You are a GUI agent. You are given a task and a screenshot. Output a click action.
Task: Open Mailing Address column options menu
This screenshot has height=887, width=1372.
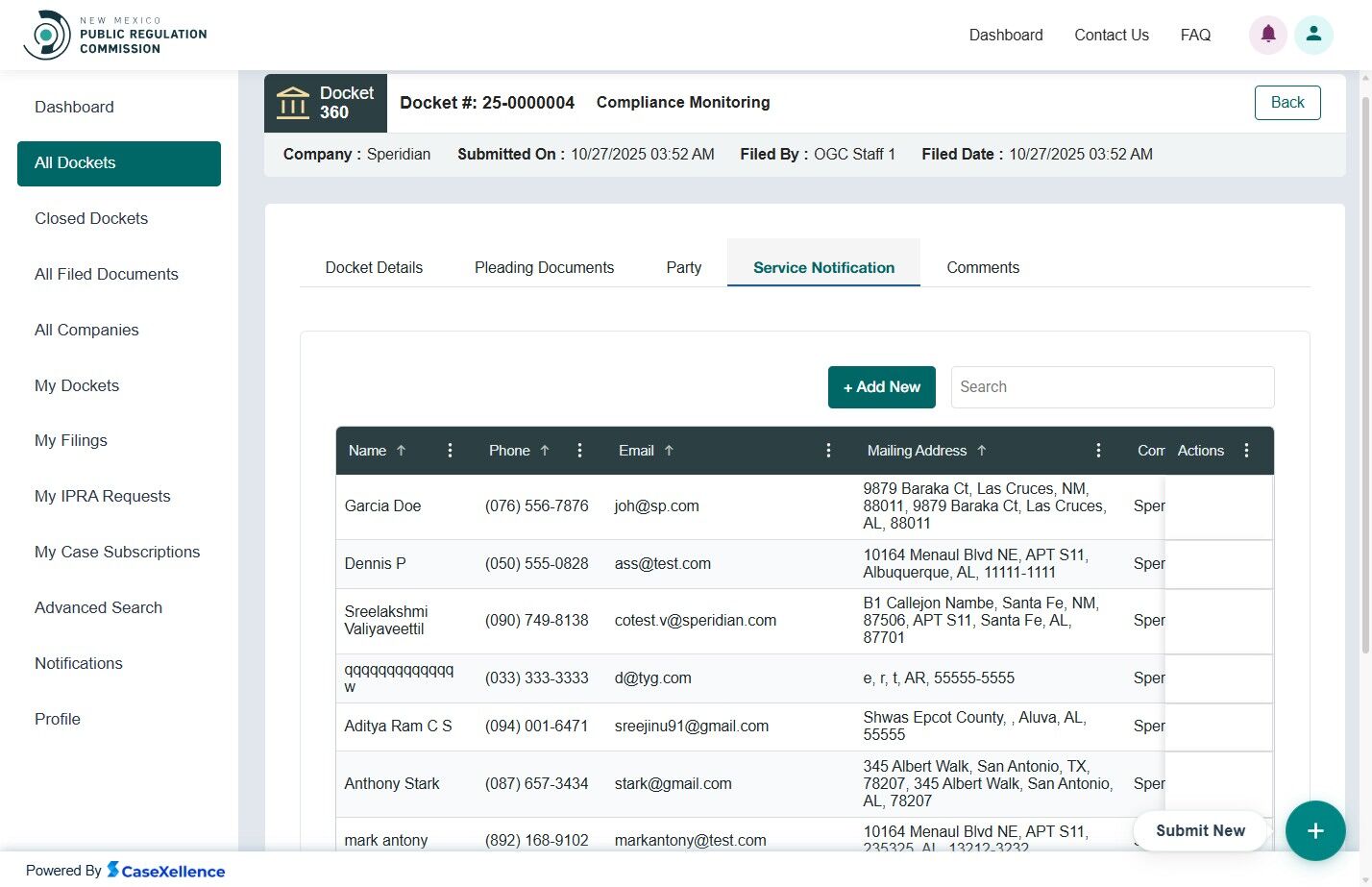(x=1098, y=451)
